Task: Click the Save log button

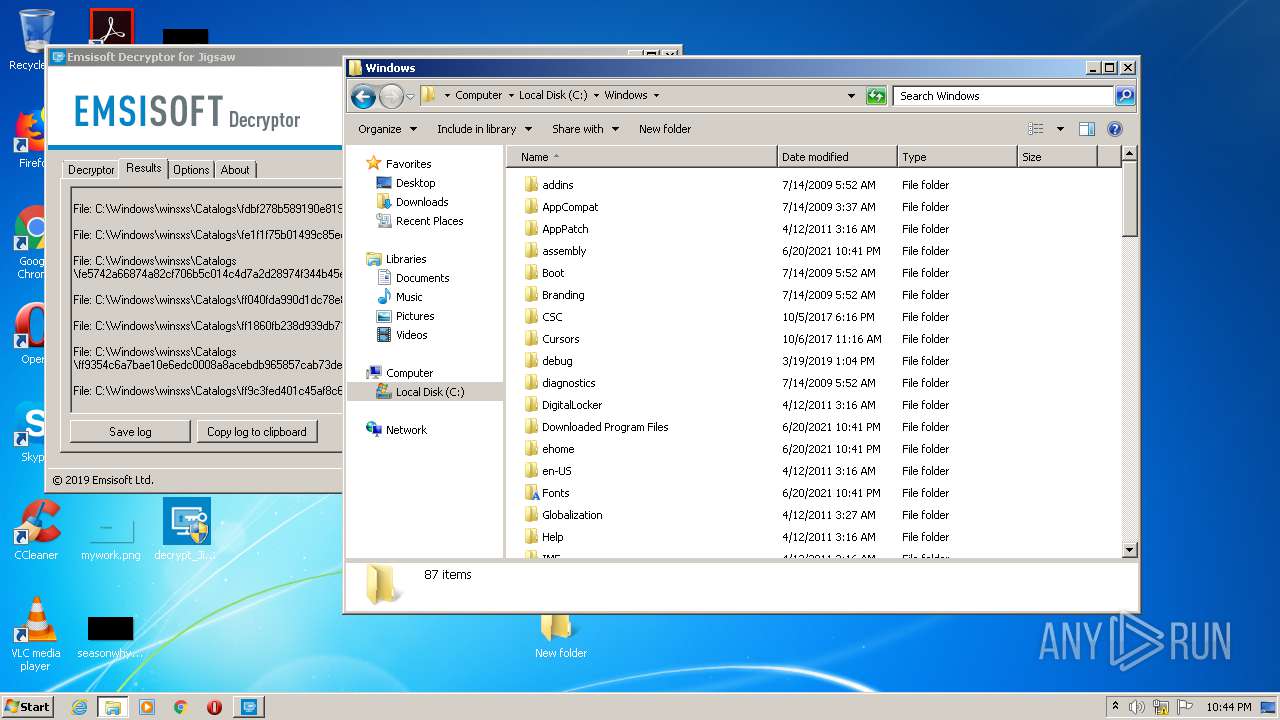Action: [130, 431]
